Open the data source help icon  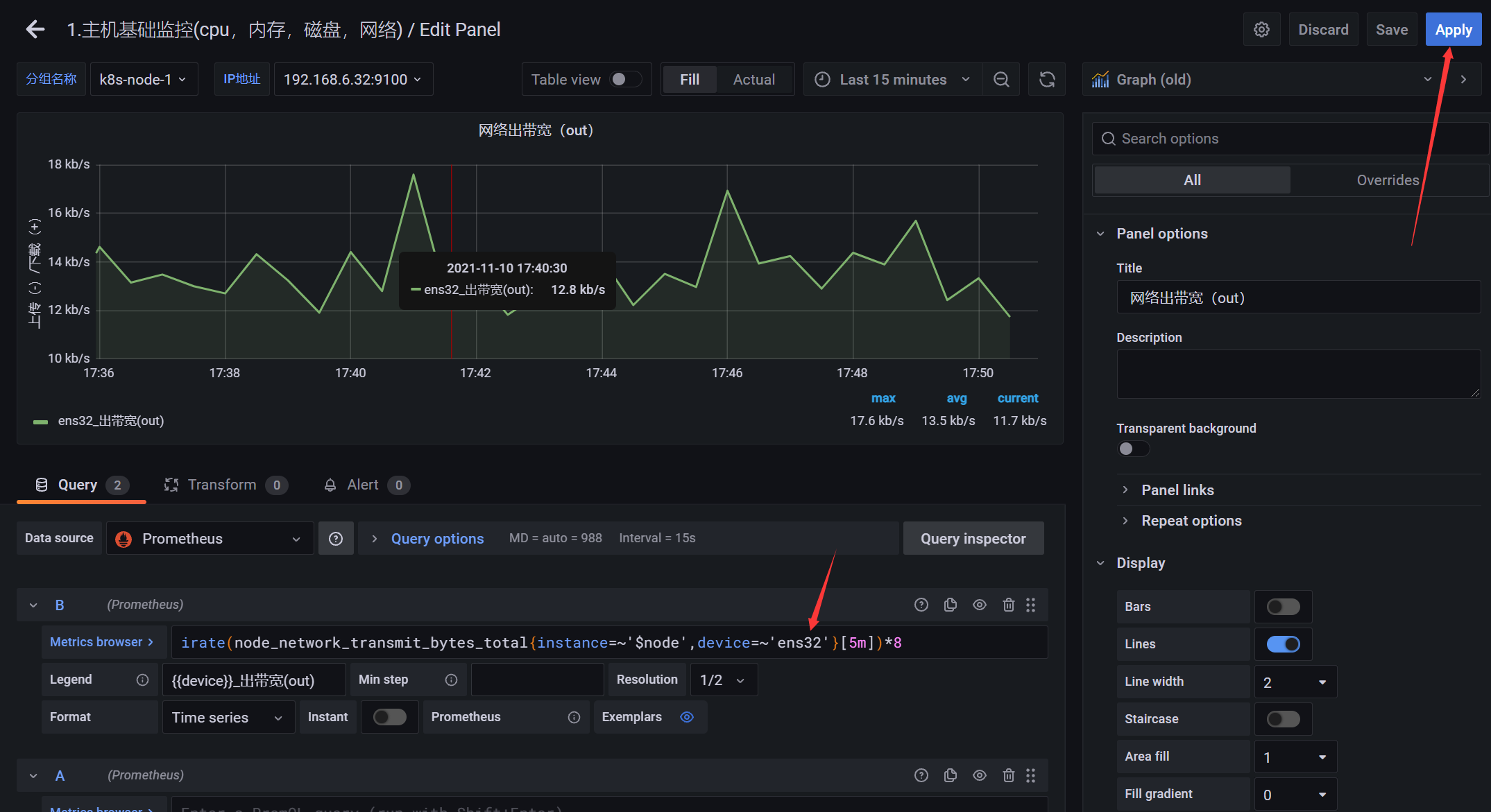click(x=336, y=539)
